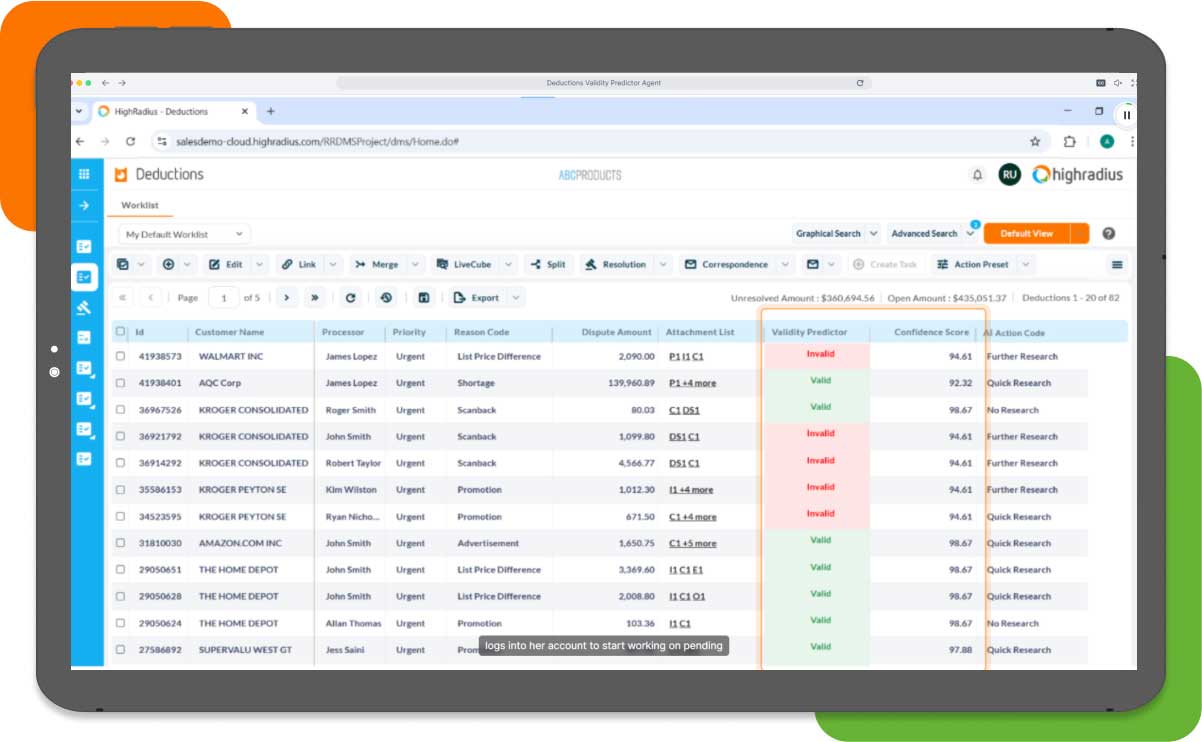1202x742 pixels.
Task: Open the My Default Worklist dropdown
Action: click(x=185, y=235)
